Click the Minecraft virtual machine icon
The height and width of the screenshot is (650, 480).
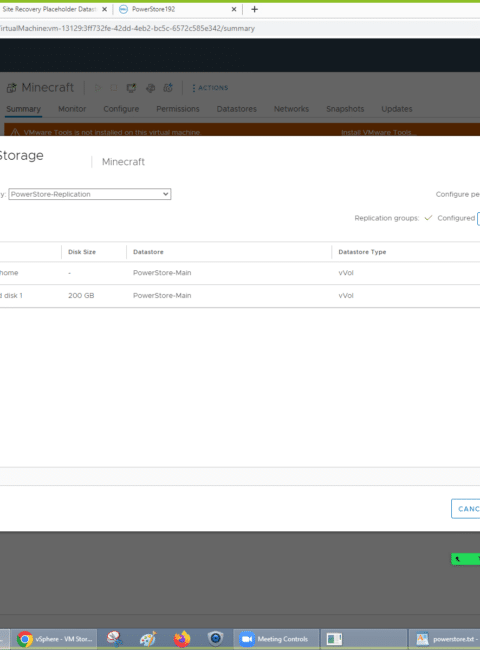click(12, 87)
